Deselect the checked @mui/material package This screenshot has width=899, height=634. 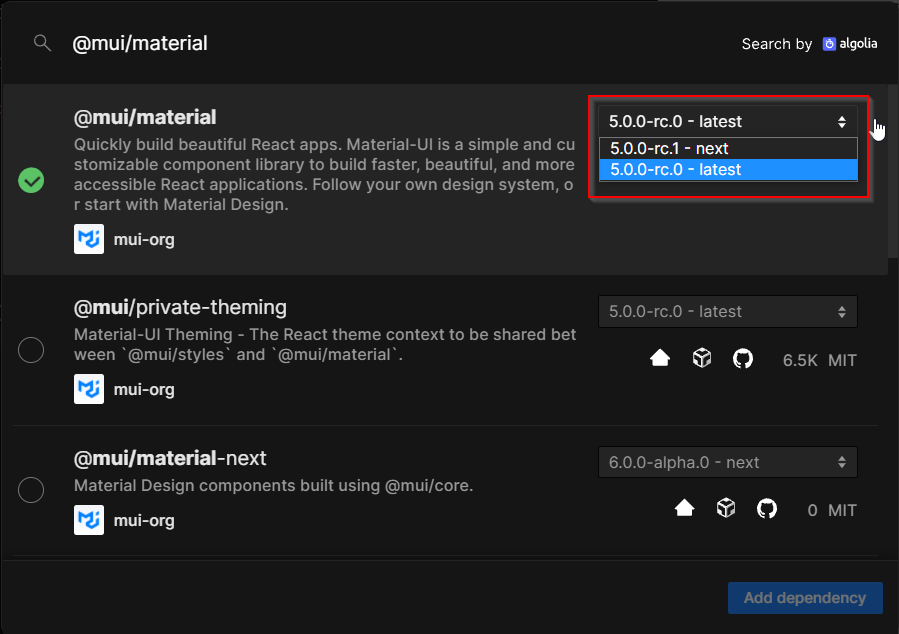[31, 180]
